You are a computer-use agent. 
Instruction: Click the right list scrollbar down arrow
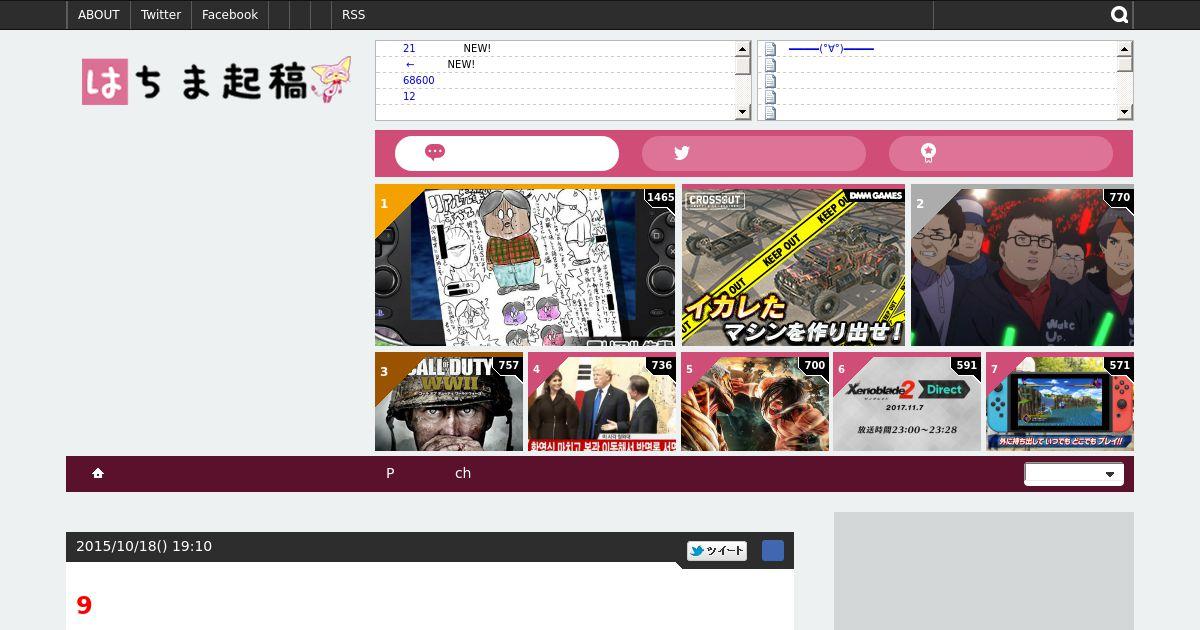point(1125,112)
